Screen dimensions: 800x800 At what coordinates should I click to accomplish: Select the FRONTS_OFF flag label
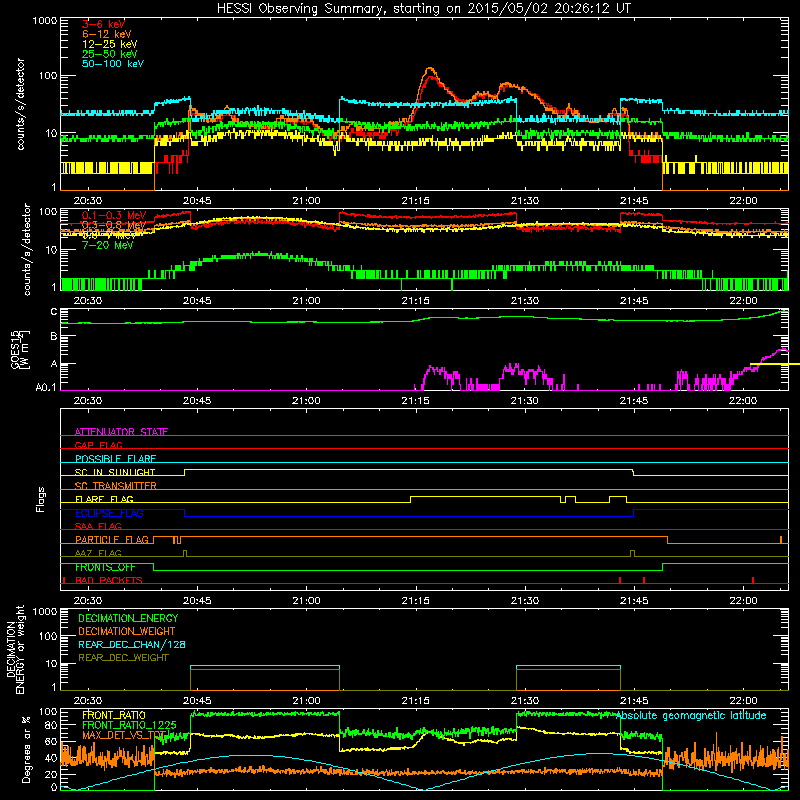click(x=105, y=567)
